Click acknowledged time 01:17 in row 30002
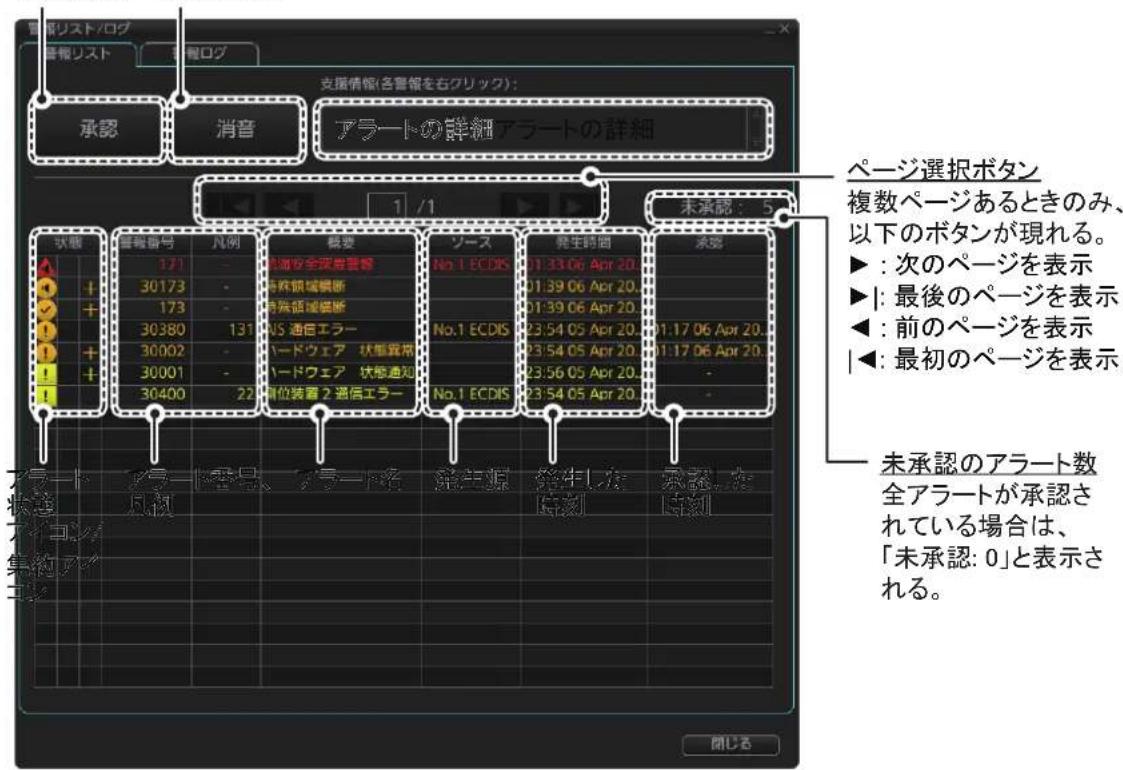The image size is (1123, 770). 710,350
